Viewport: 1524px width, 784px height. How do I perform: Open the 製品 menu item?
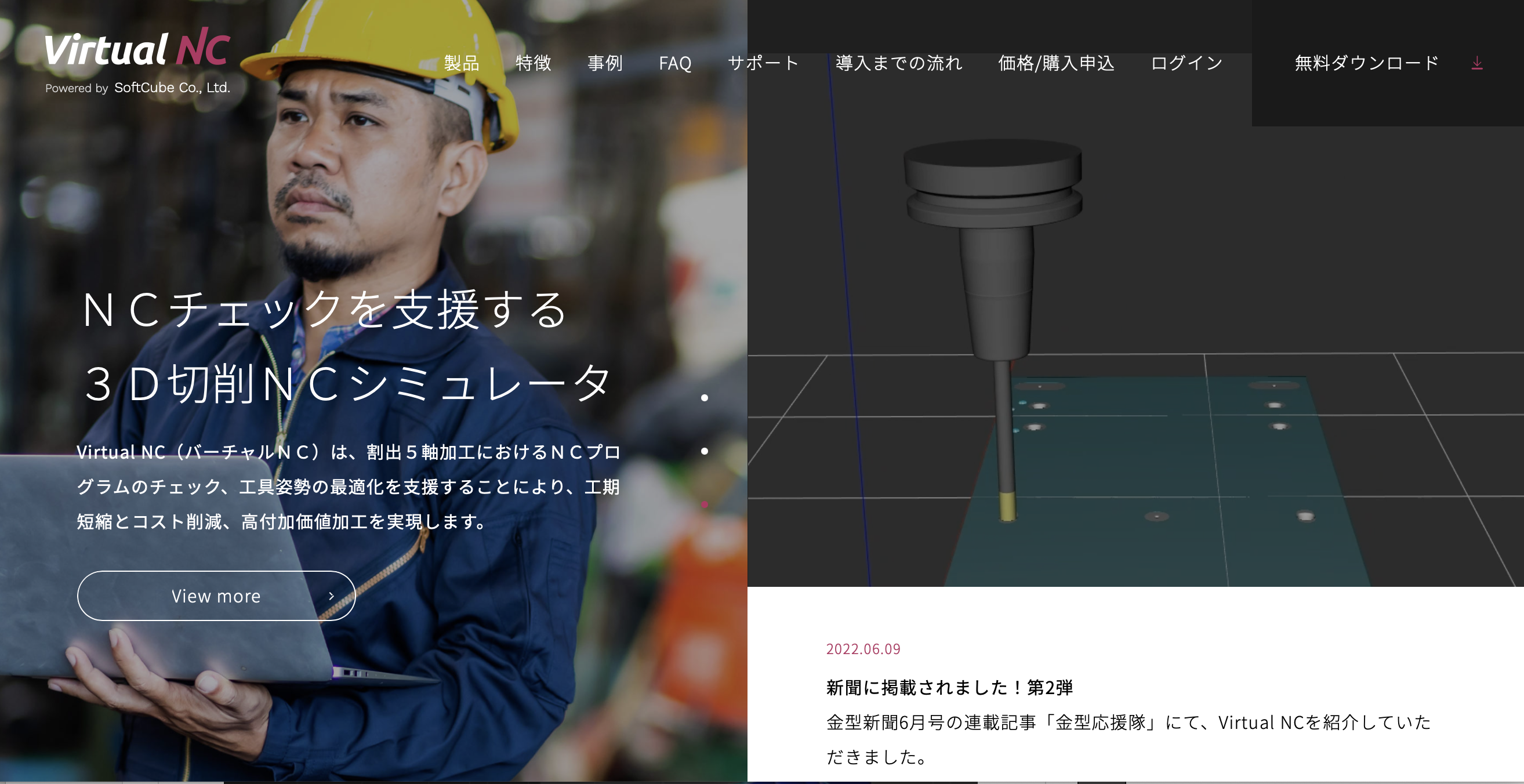point(462,63)
